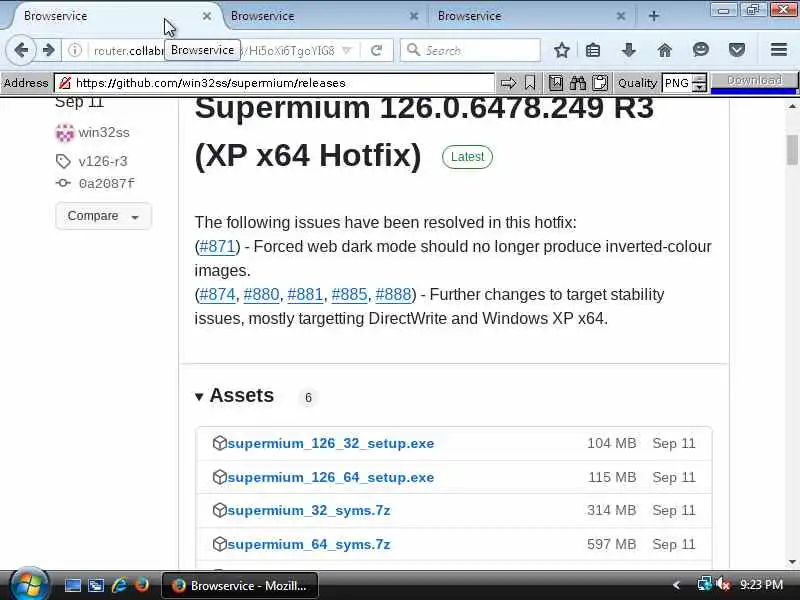Show Firefox bookmarks list icon

[x=593, y=50]
